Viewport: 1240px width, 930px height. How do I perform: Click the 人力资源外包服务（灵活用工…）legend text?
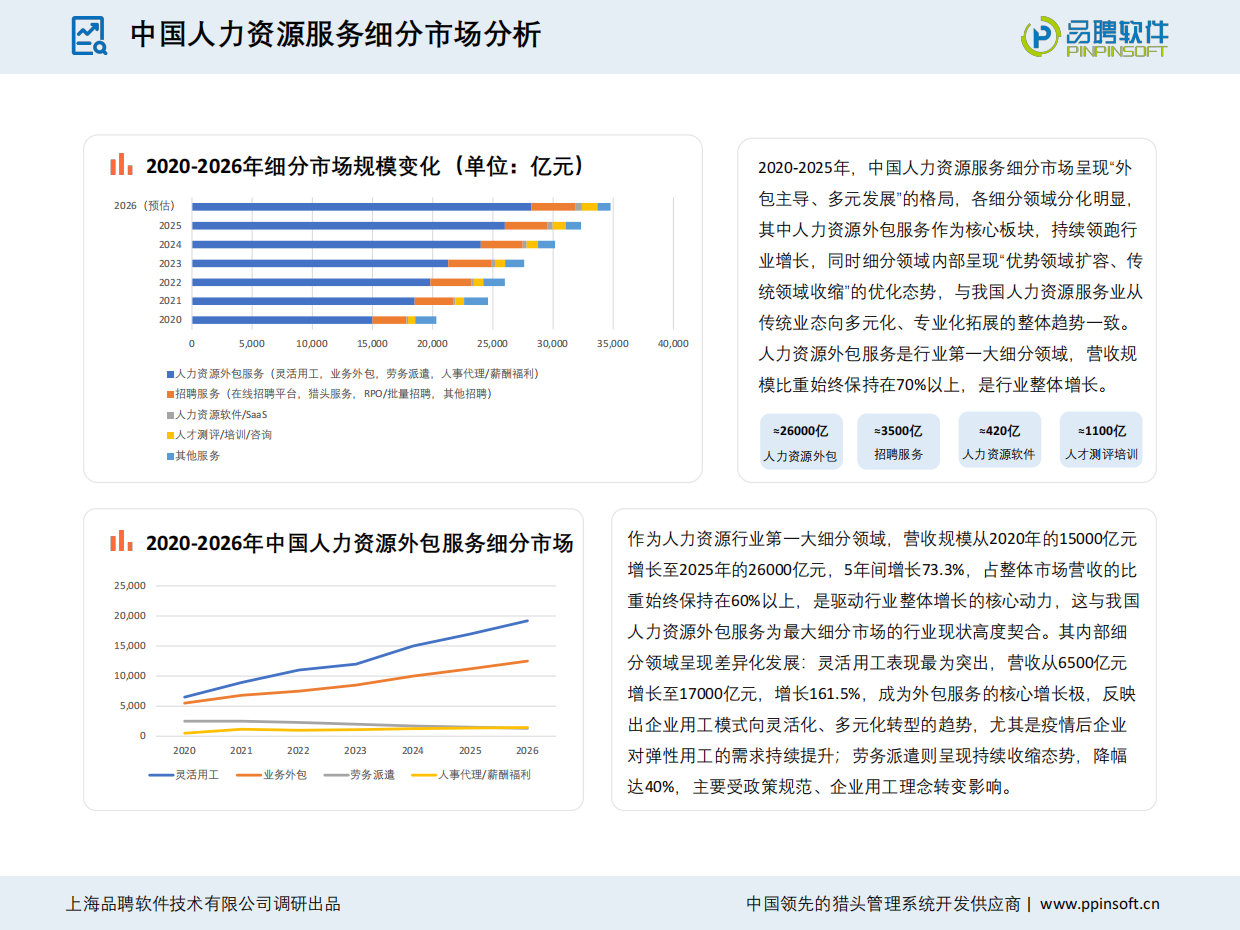point(357,373)
